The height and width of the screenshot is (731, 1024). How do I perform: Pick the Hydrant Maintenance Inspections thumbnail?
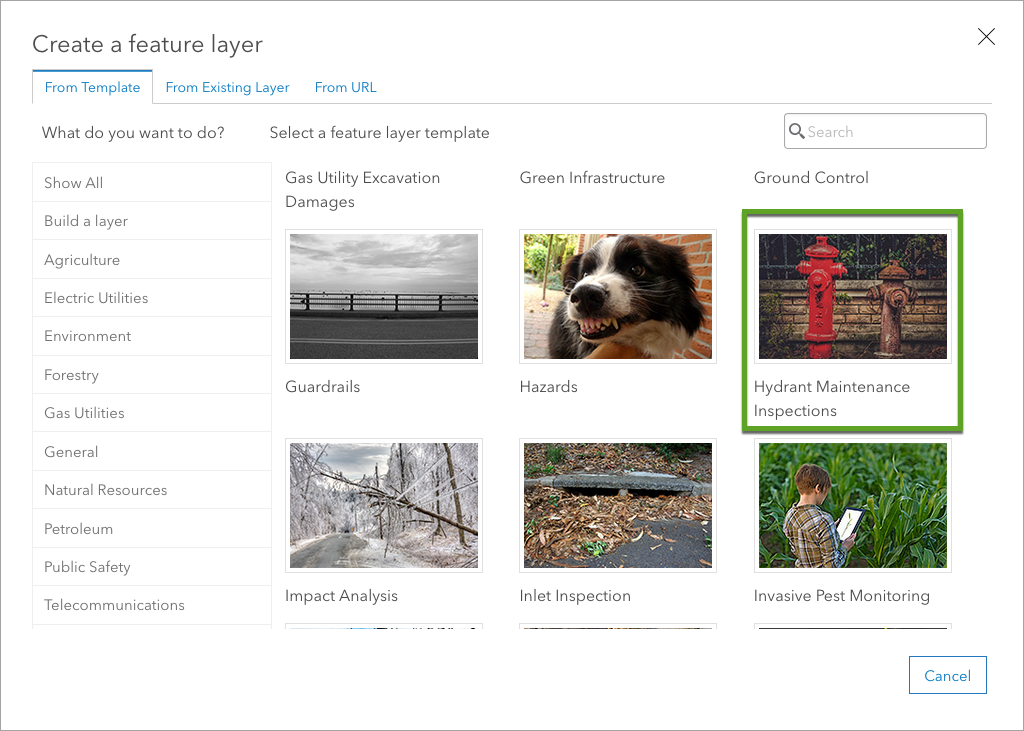852,297
